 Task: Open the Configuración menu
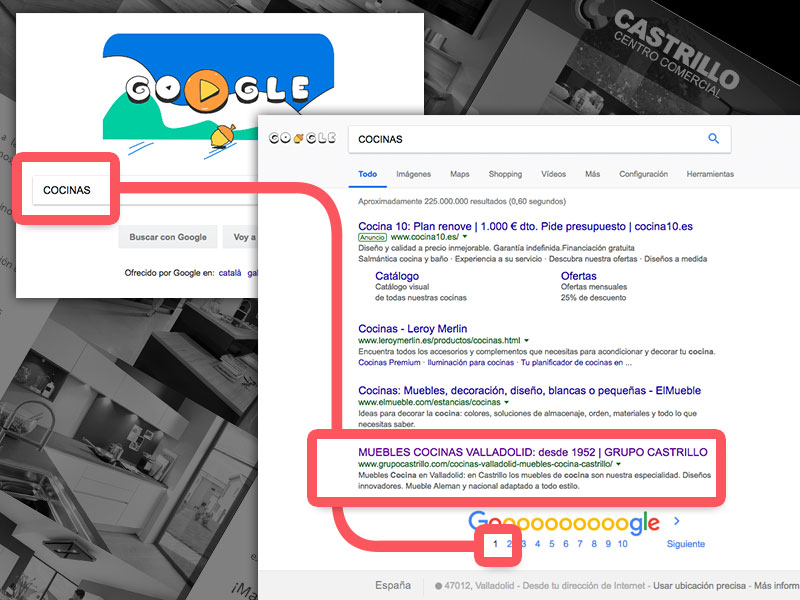(x=643, y=174)
